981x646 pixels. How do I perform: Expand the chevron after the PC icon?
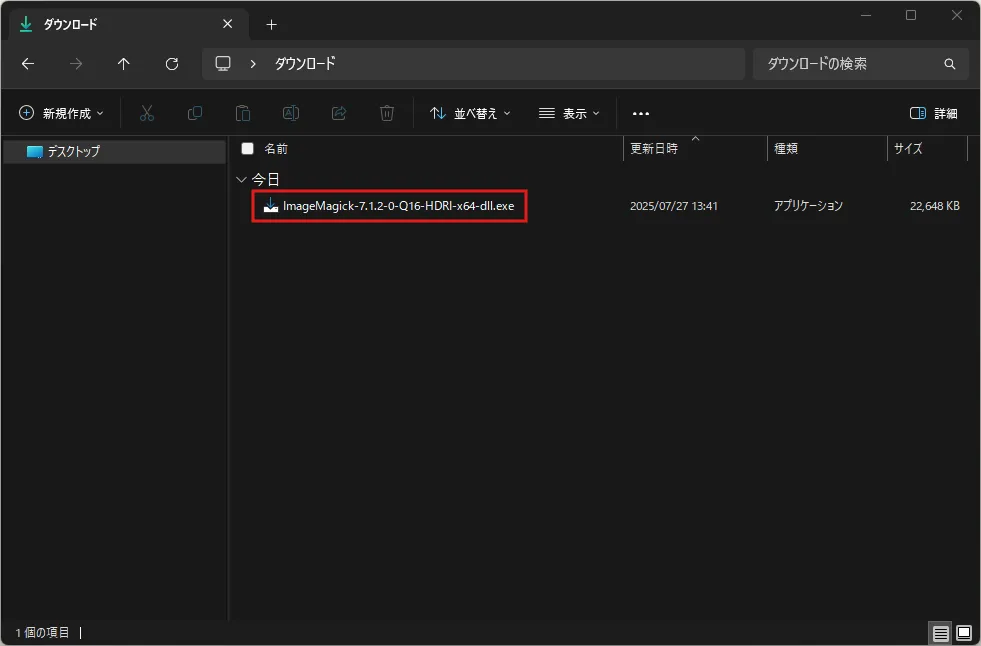tap(253, 64)
